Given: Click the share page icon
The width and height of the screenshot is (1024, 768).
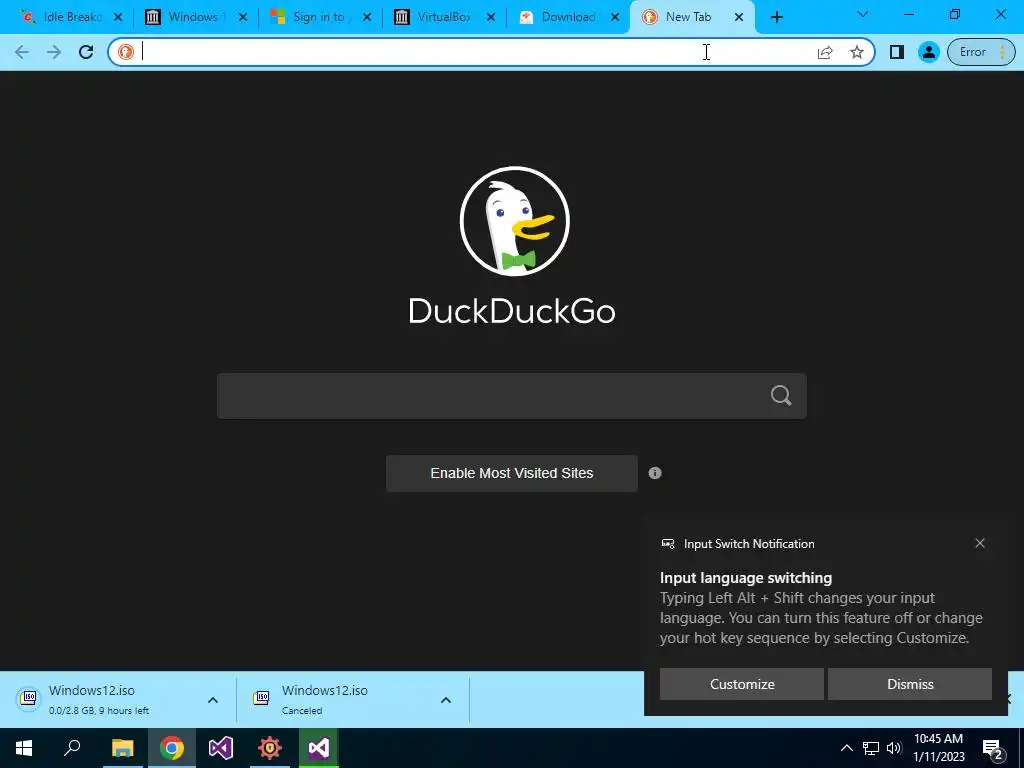Looking at the screenshot, I should pos(825,52).
